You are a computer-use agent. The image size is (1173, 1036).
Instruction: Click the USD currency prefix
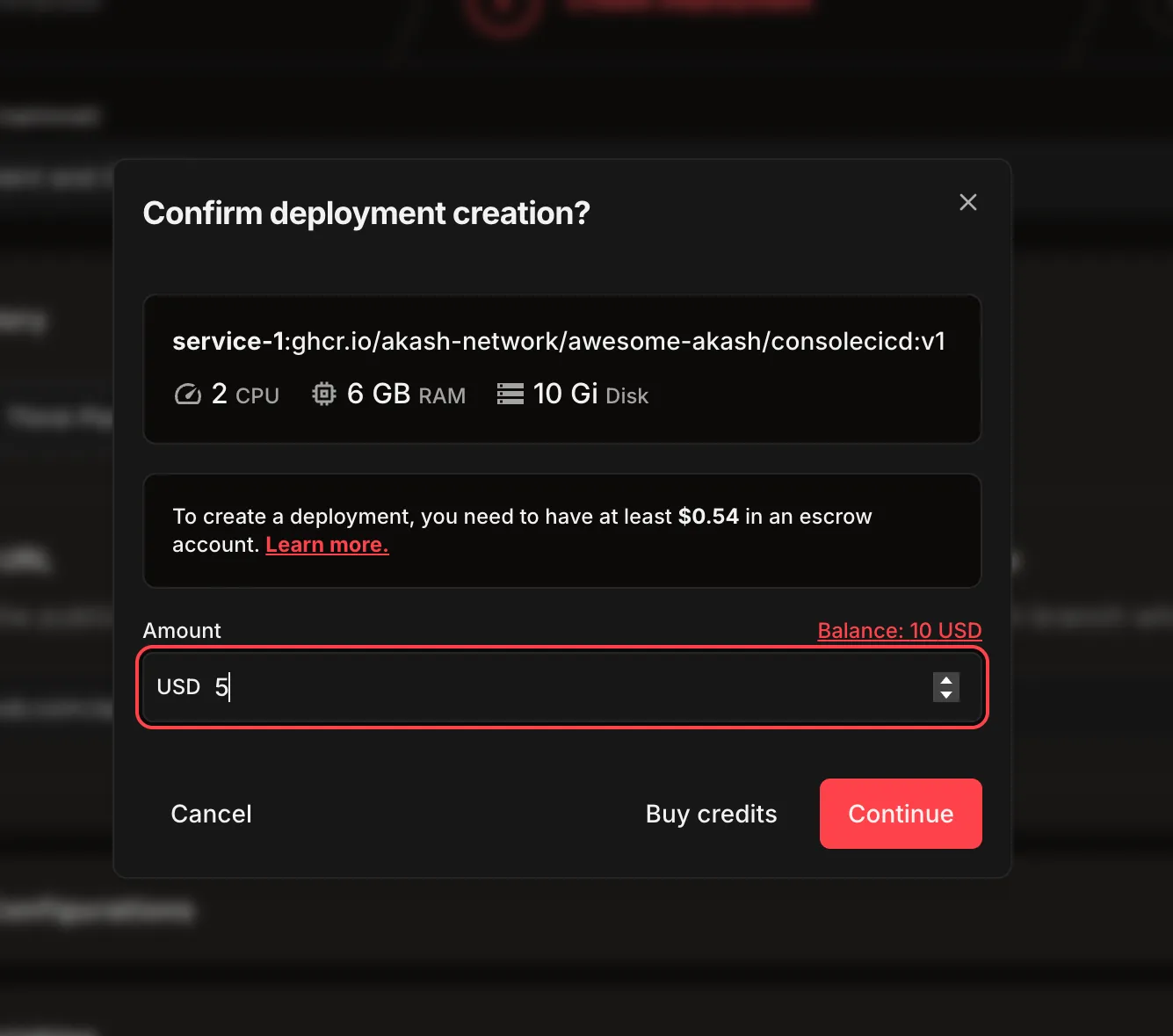click(x=178, y=687)
